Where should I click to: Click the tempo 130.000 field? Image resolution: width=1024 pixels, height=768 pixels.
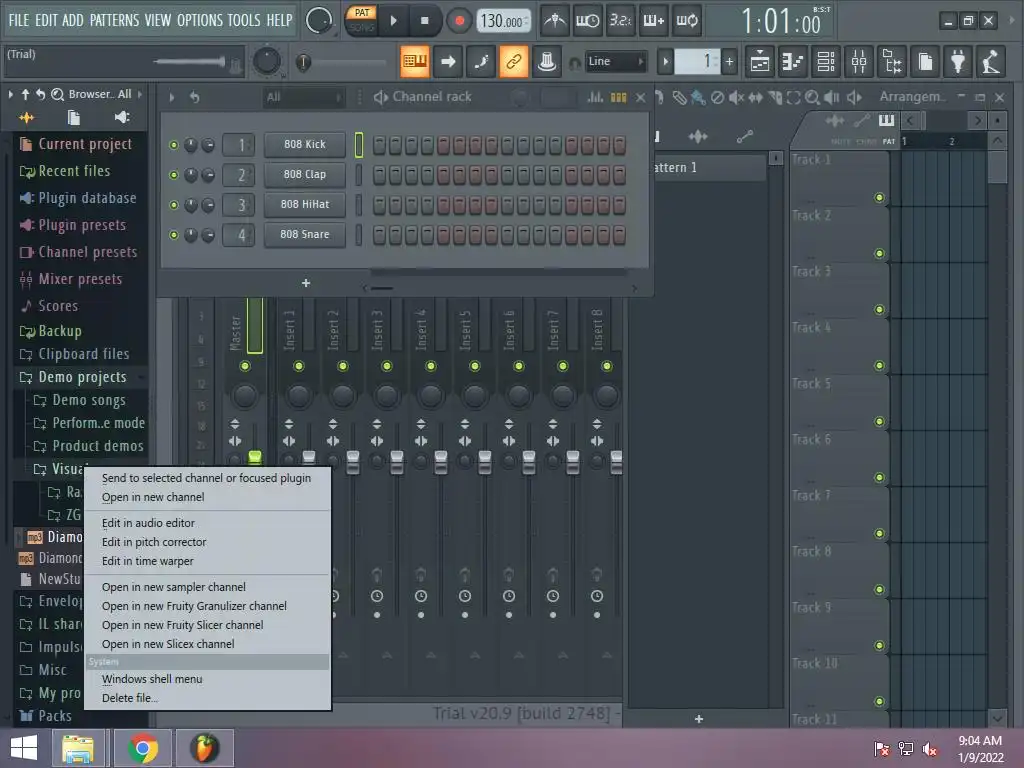click(503, 21)
